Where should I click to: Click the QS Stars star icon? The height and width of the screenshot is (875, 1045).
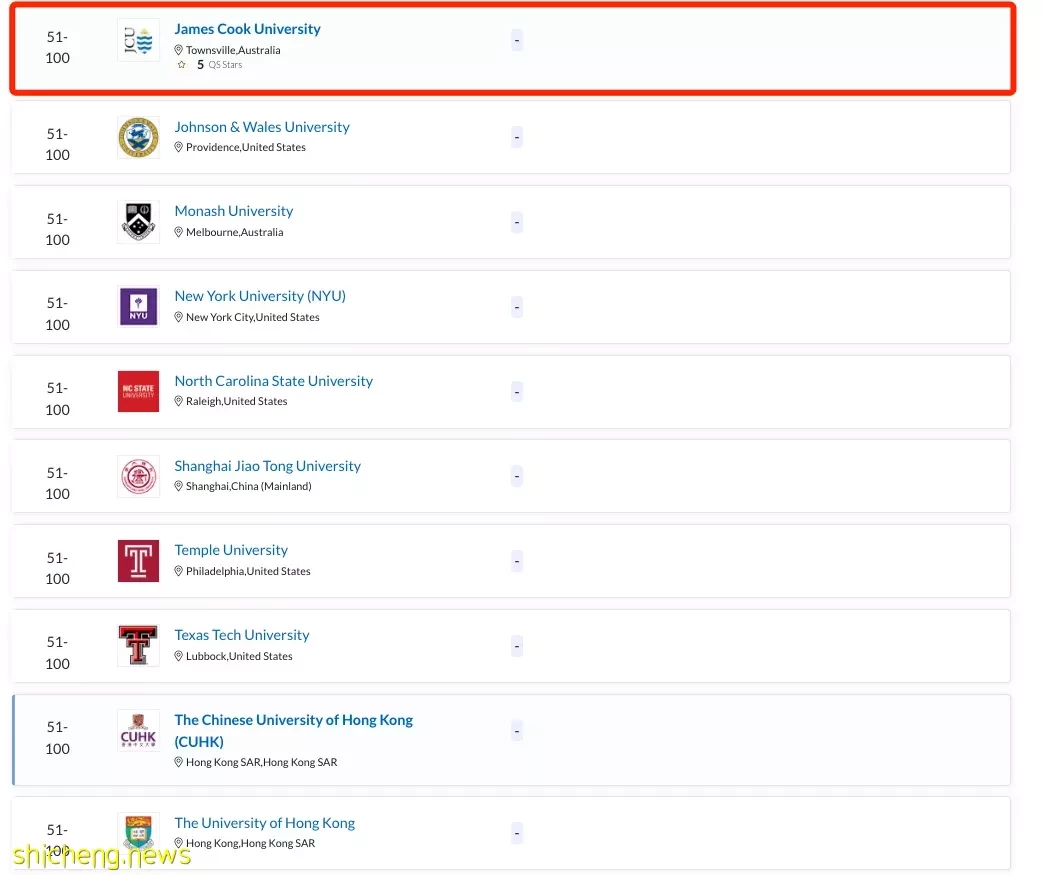coord(181,65)
